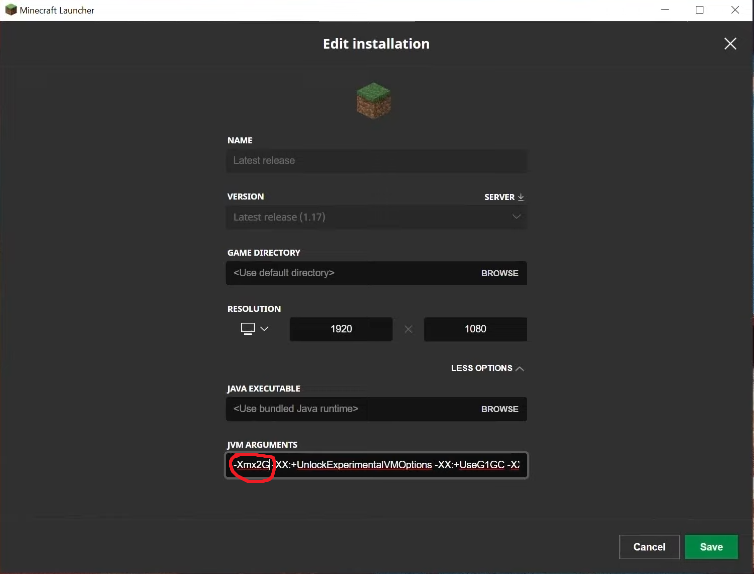Browse for Java executable

500,409
